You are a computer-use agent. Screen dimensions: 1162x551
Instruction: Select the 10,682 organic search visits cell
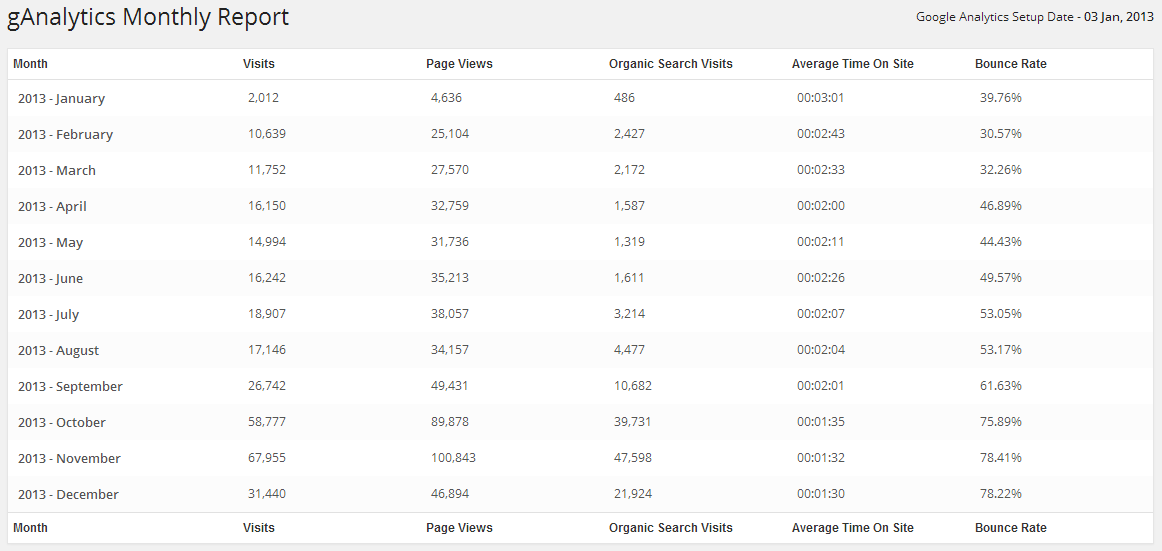click(633, 386)
